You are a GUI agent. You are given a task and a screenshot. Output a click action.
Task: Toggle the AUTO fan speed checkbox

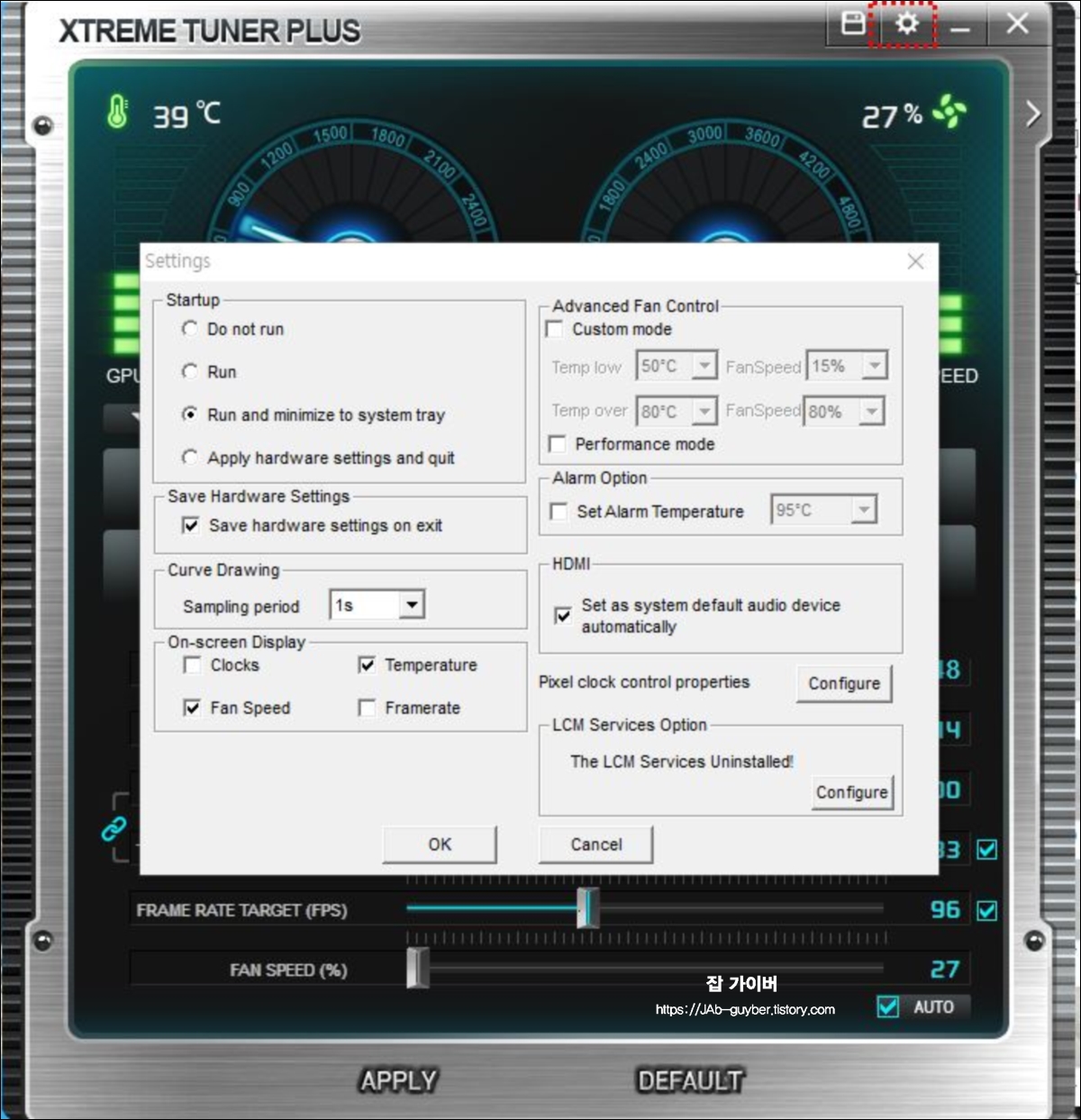[x=888, y=1006]
